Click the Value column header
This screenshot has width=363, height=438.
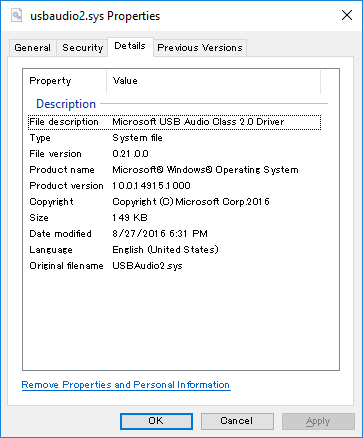coord(214,81)
